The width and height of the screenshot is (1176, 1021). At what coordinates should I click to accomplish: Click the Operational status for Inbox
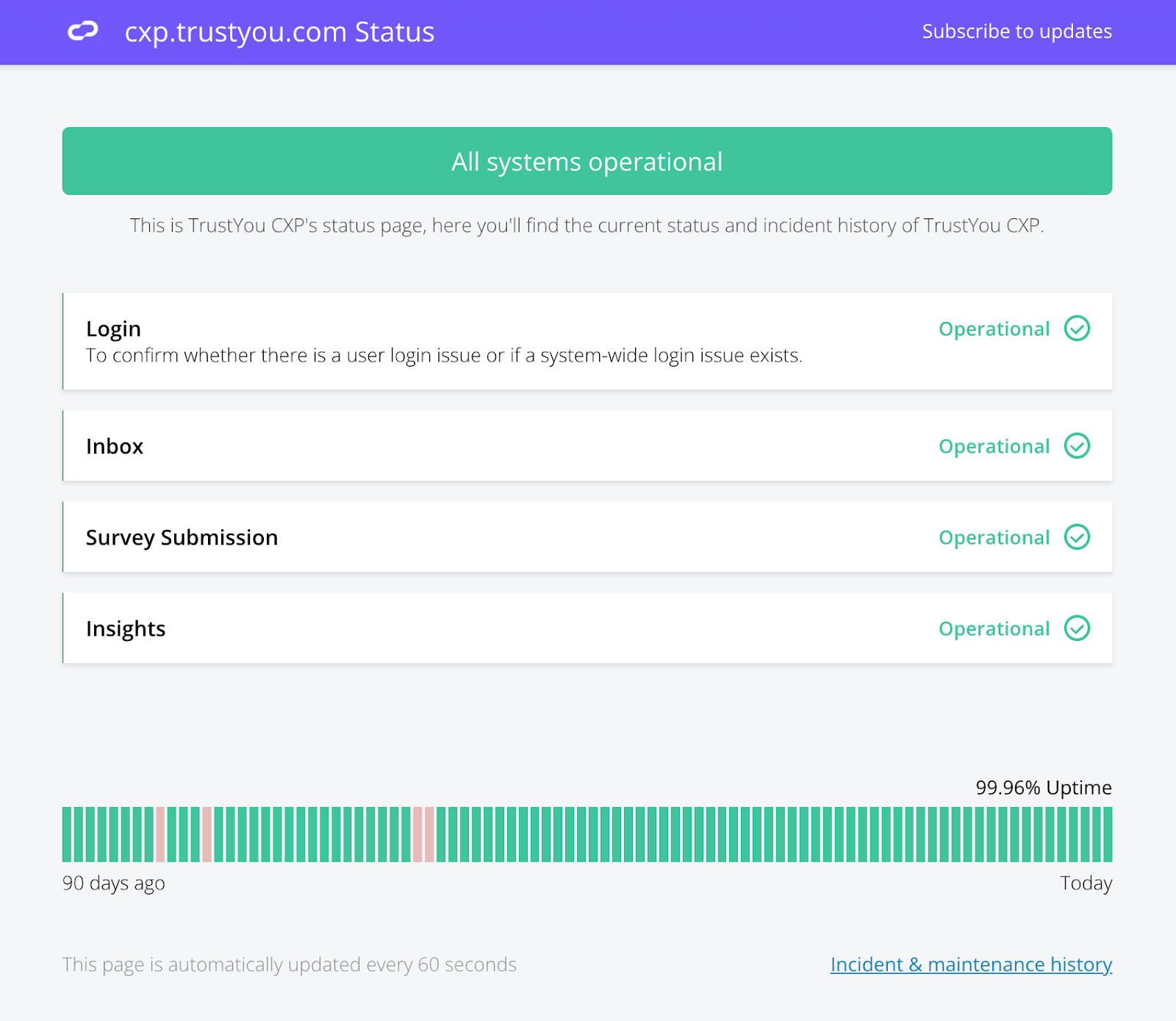994,447
